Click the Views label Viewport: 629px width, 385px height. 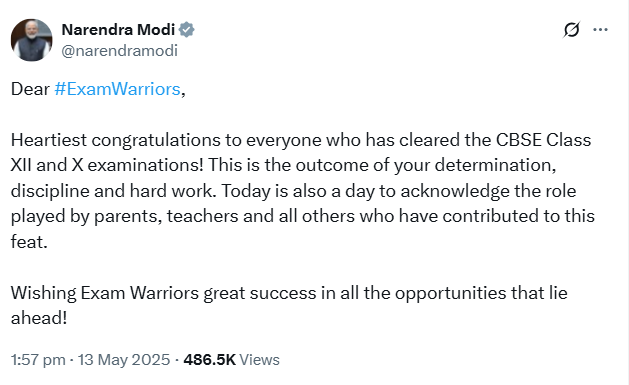click(260, 360)
